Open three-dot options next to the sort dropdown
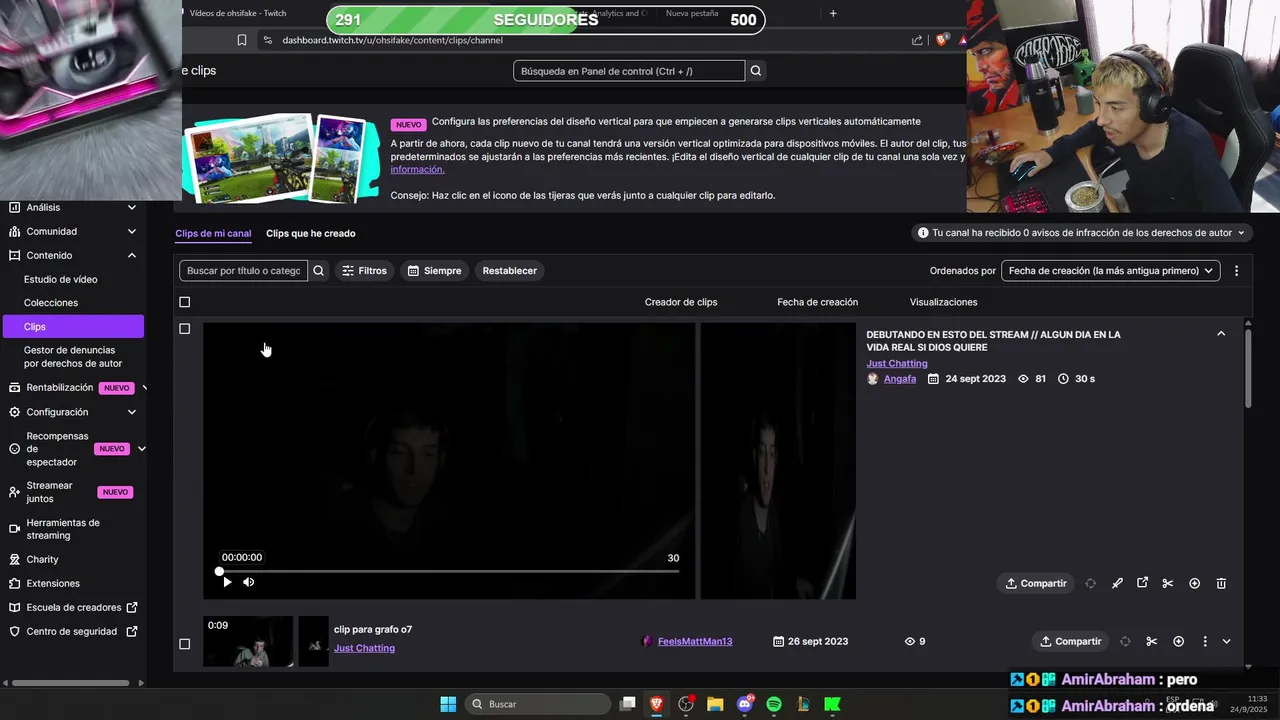This screenshot has height=720, width=1280. (x=1236, y=271)
